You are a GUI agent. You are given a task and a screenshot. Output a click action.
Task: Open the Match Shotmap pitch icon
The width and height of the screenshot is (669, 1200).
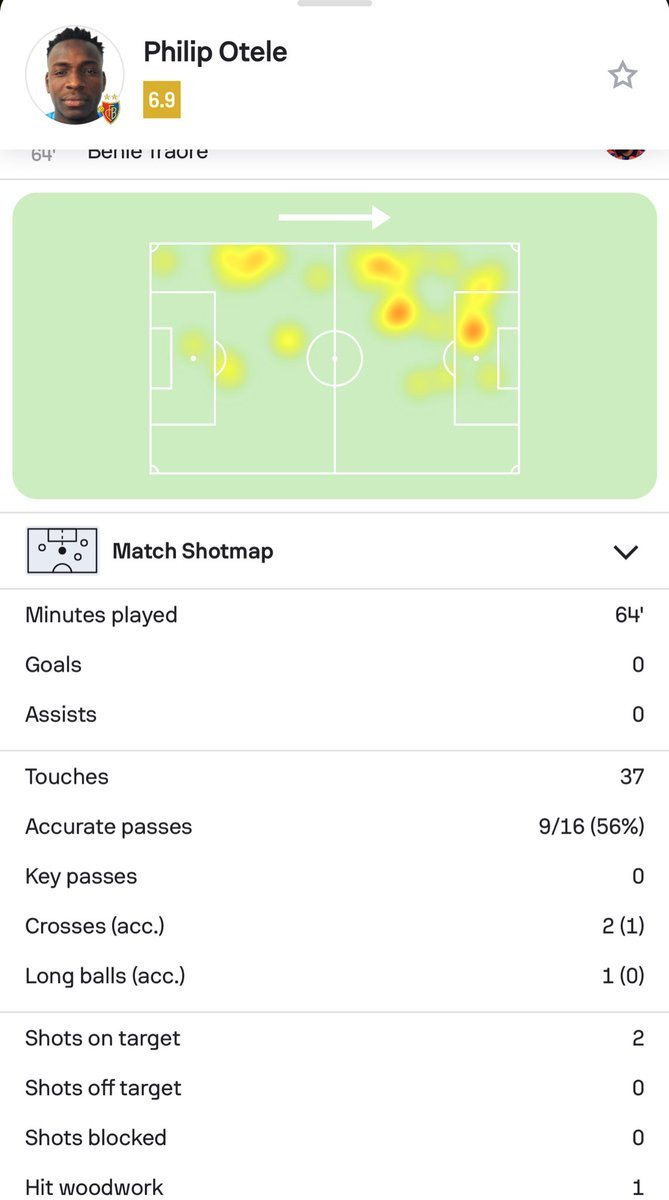62,551
